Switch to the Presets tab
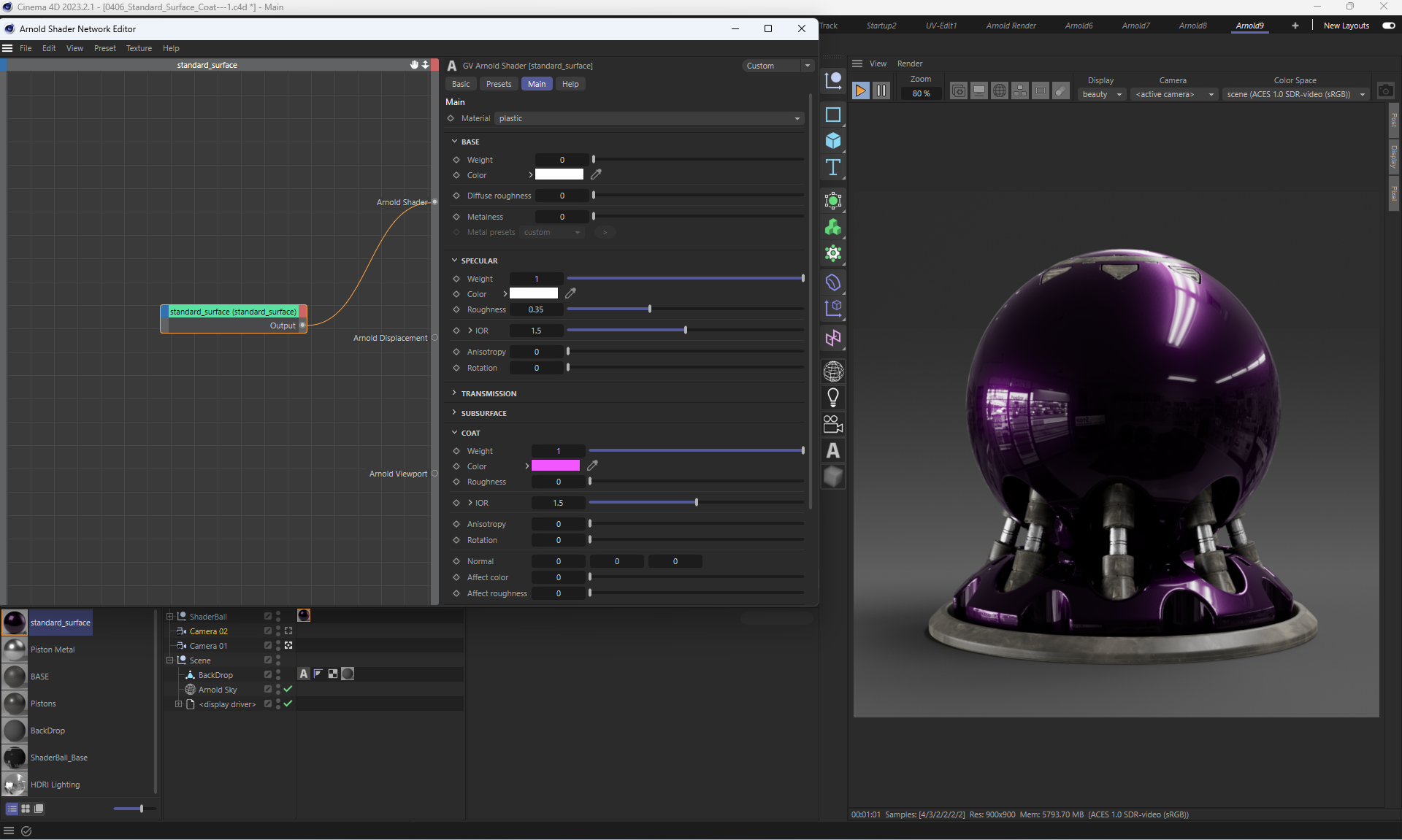1402x840 pixels. 499,84
